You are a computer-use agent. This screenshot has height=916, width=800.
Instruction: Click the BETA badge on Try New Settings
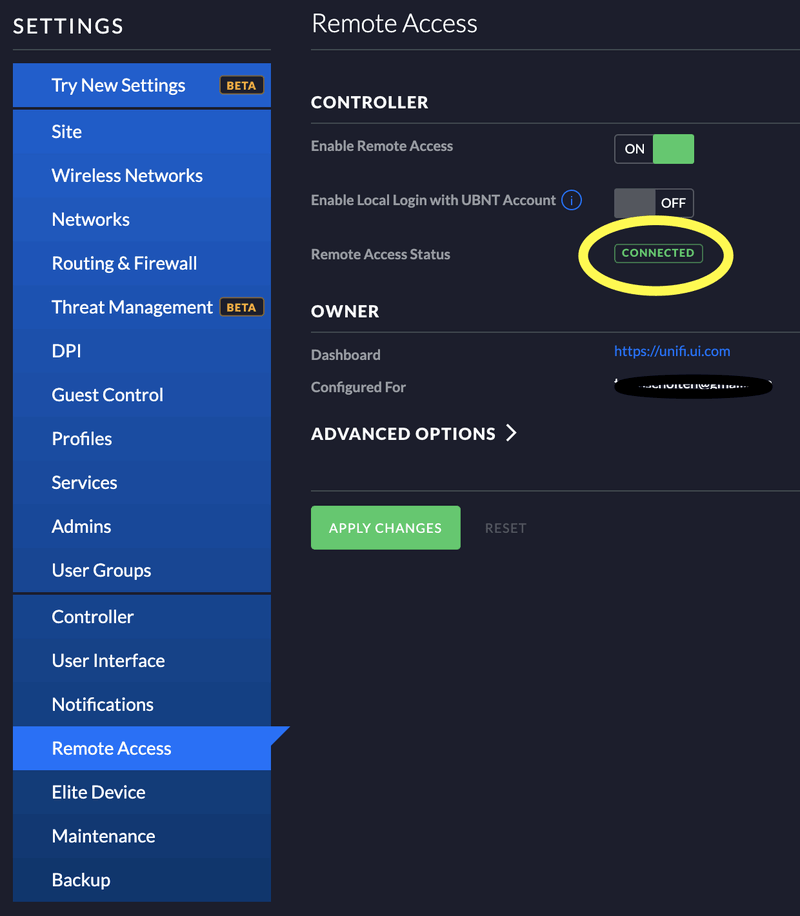(x=241, y=86)
